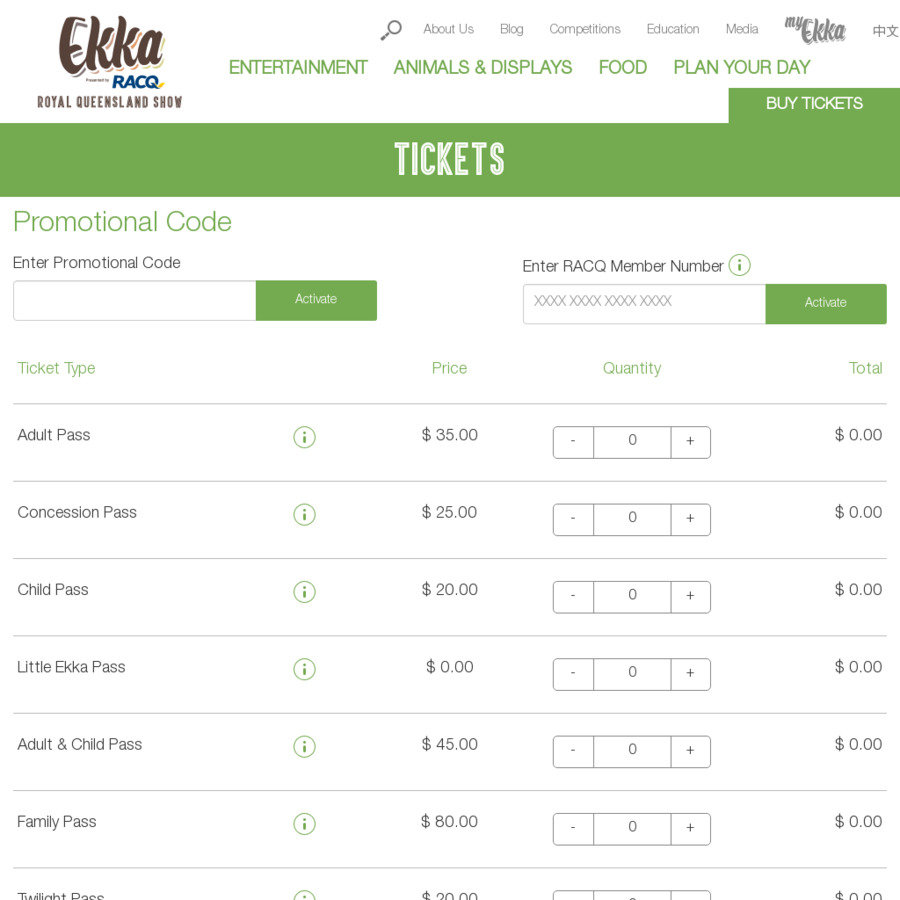Image resolution: width=900 pixels, height=900 pixels.
Task: Show info icon for Concession Pass
Action: (304, 514)
